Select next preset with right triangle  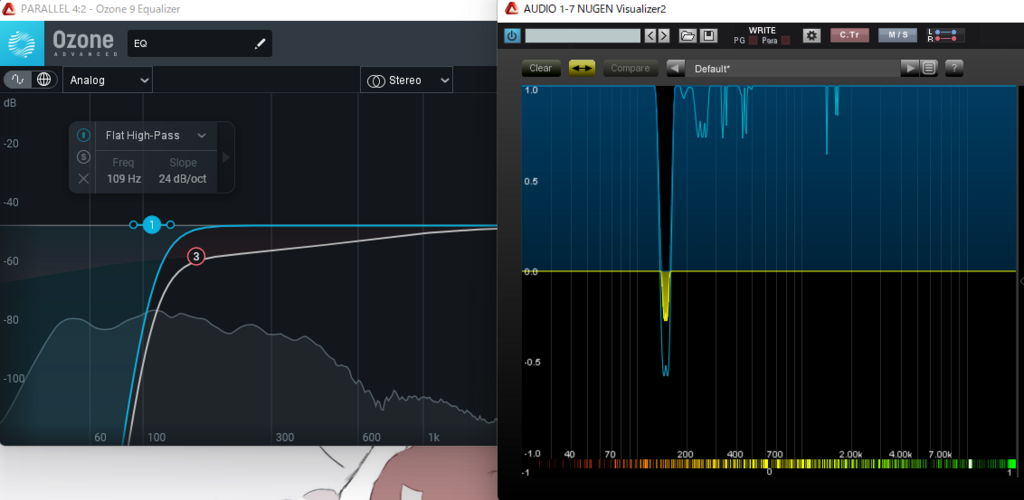(x=909, y=68)
